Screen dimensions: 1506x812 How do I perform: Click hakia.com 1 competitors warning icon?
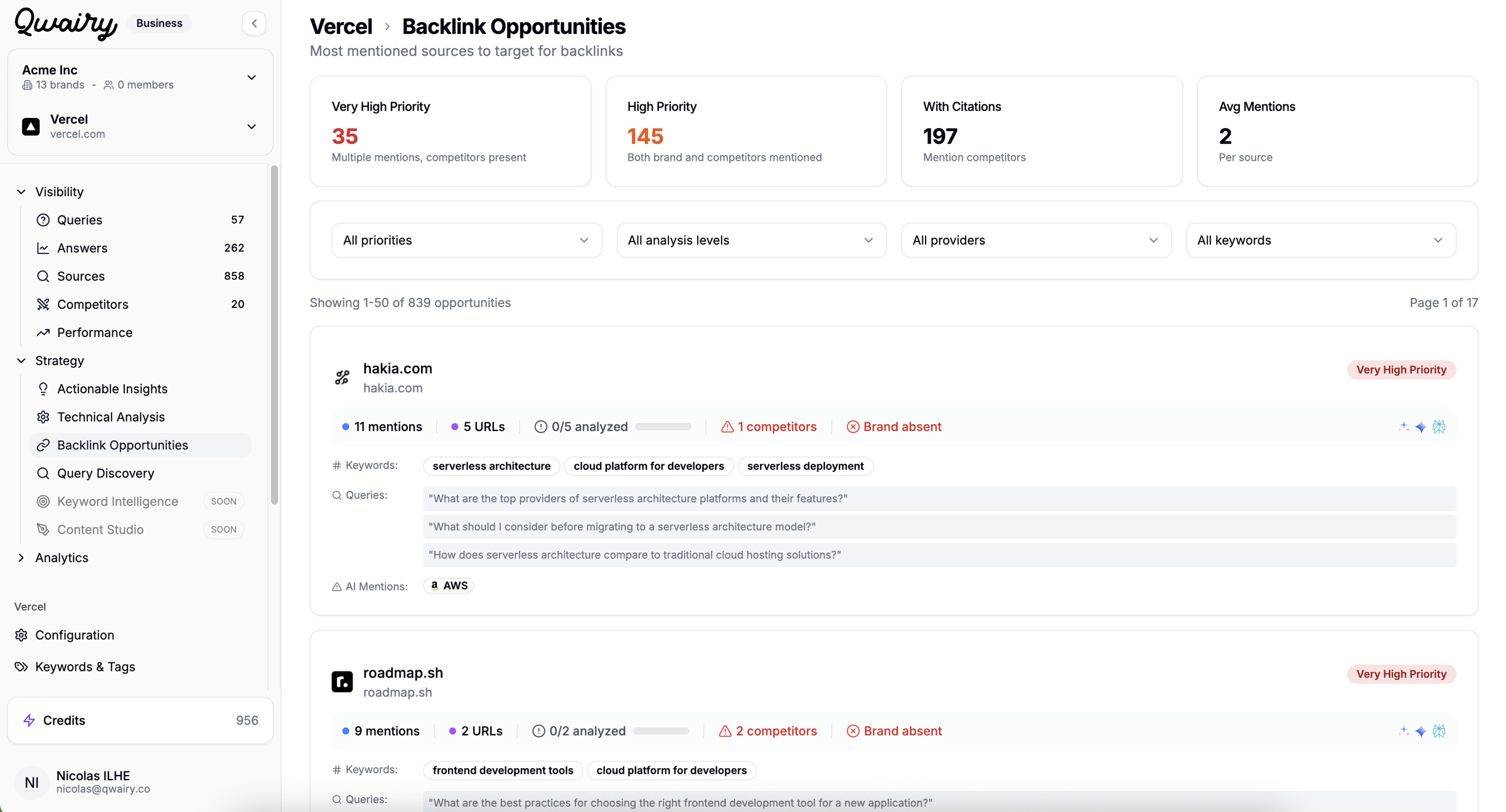click(727, 427)
